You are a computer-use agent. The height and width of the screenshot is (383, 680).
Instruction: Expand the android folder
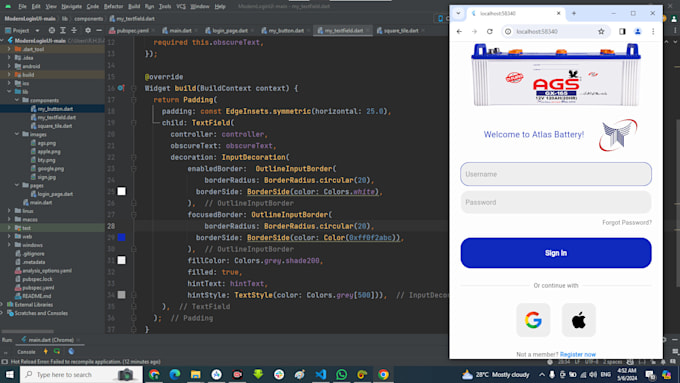coord(9,66)
